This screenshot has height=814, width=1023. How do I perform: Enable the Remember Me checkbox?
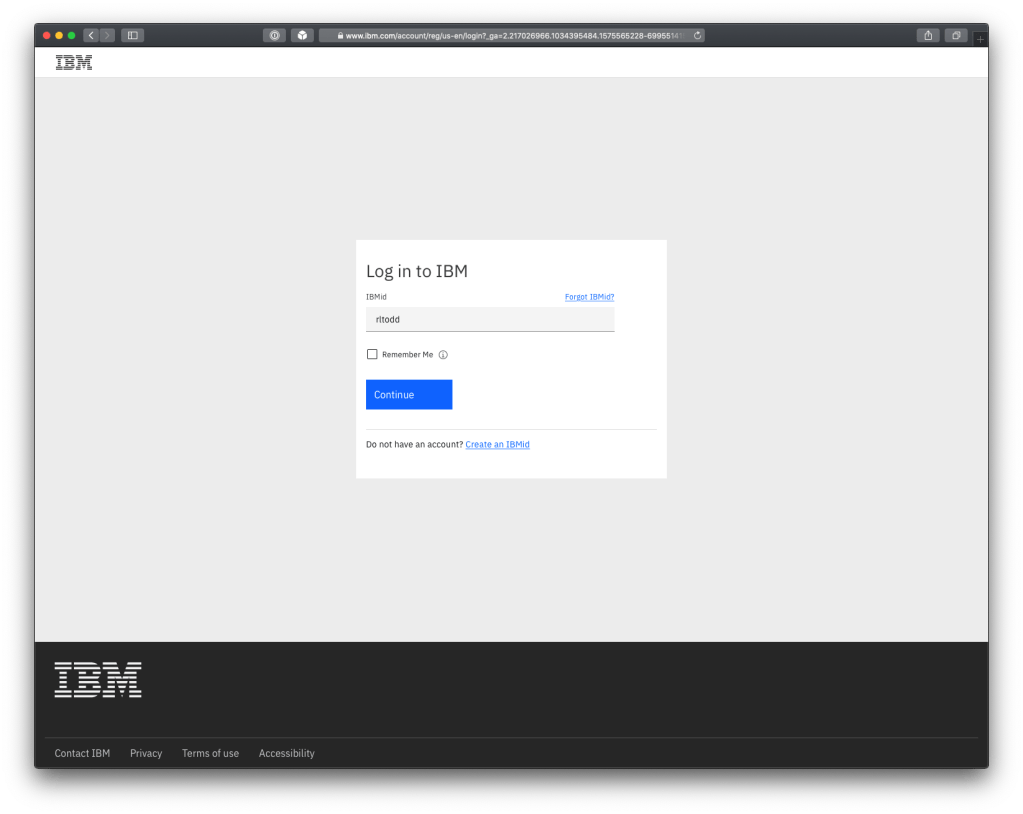click(x=372, y=354)
